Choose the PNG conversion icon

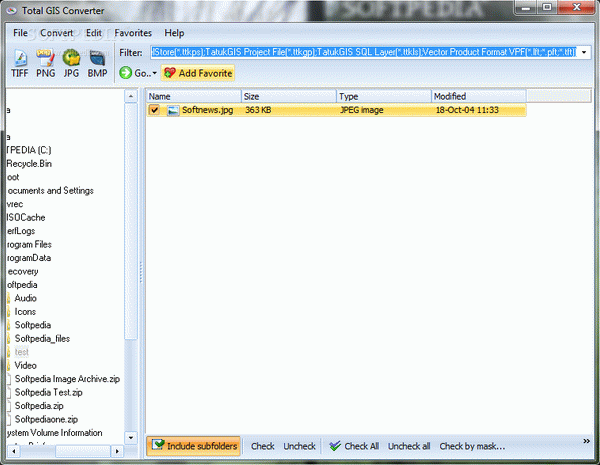point(46,63)
